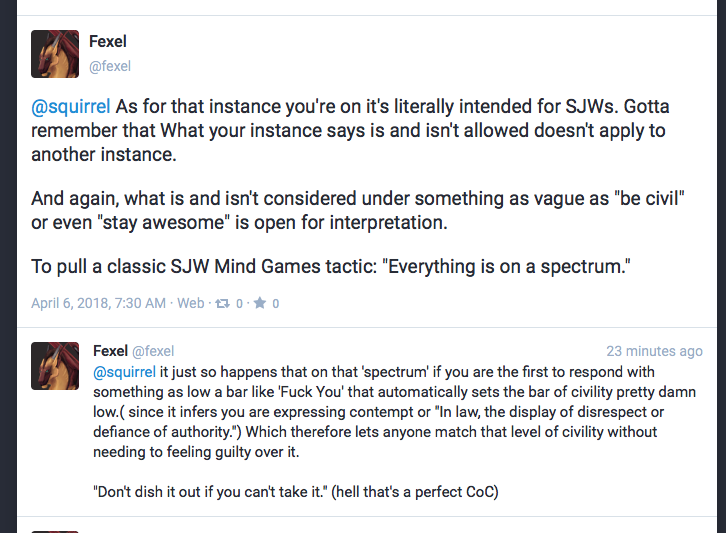Image resolution: width=726 pixels, height=533 pixels.
Task: Click the 23 minutes ago timestamp
Action: (x=654, y=351)
